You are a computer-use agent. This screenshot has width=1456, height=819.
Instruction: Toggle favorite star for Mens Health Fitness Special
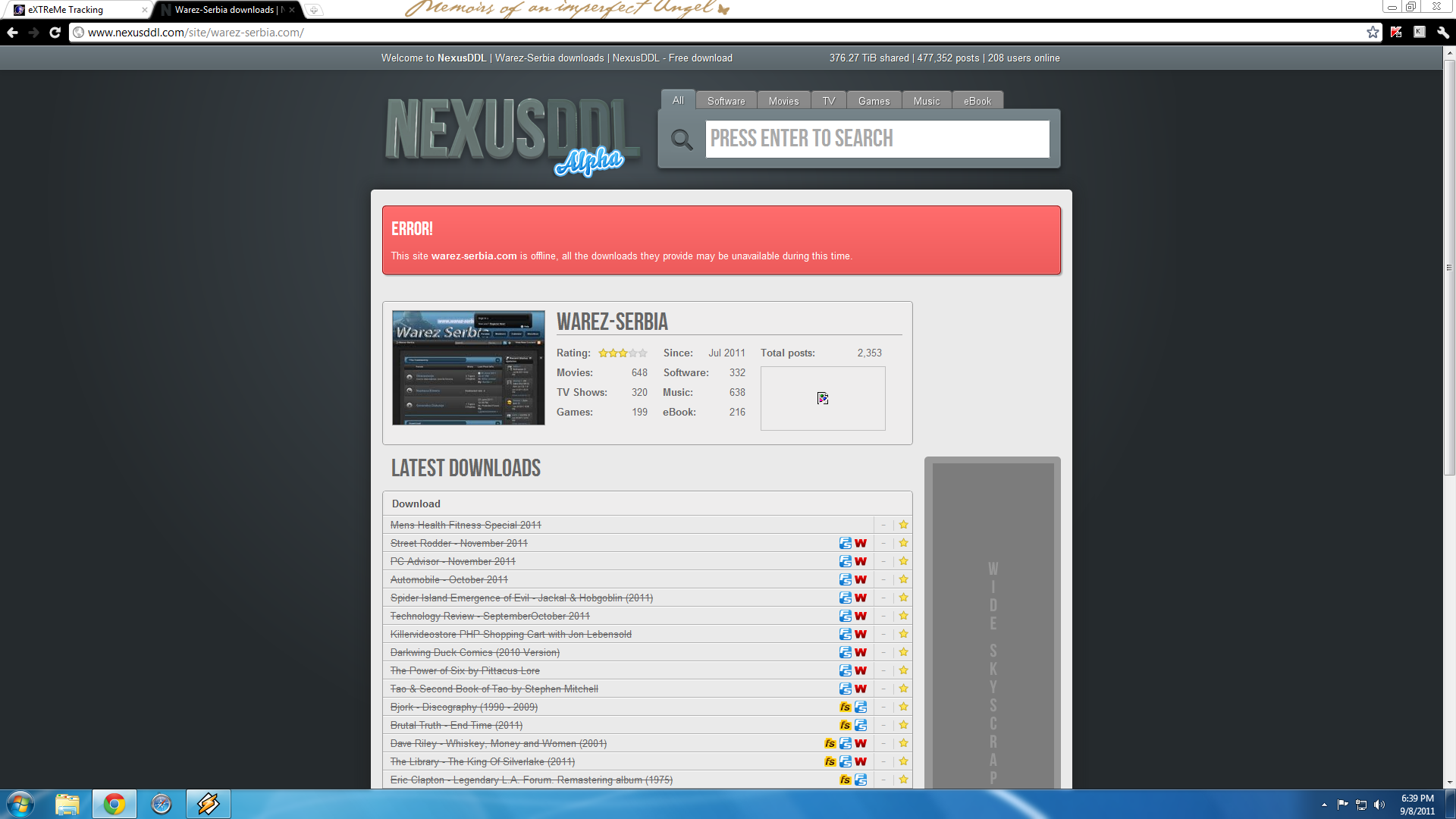(903, 525)
